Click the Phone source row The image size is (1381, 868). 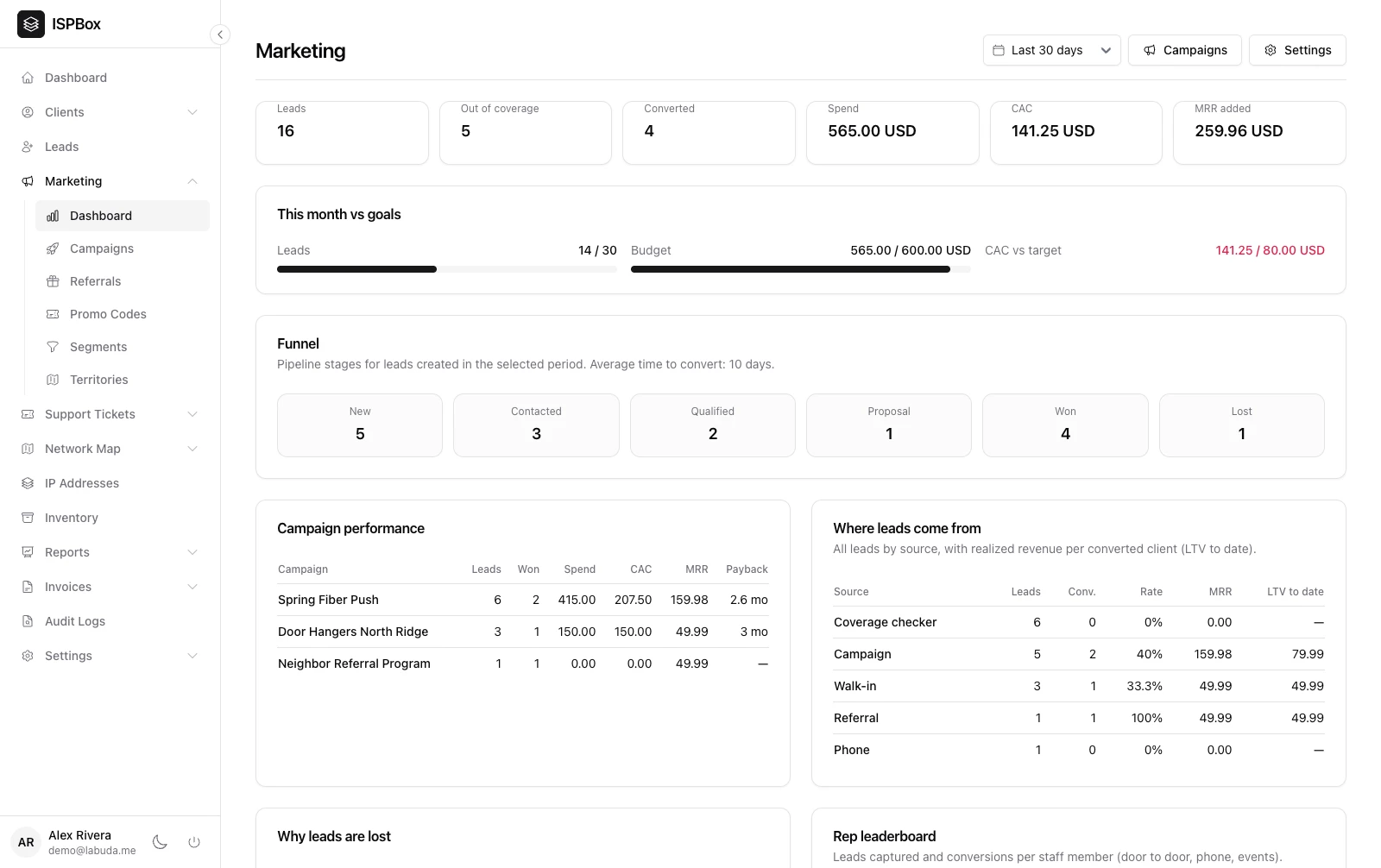point(1079,750)
